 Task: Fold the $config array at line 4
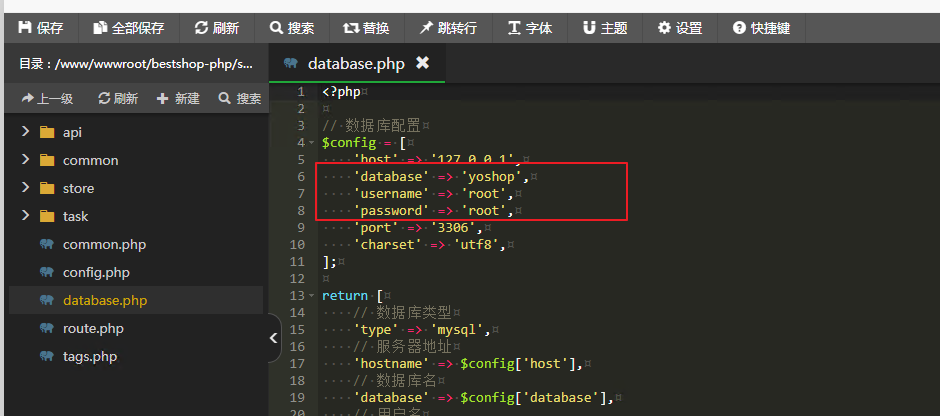pyautogui.click(x=312, y=143)
